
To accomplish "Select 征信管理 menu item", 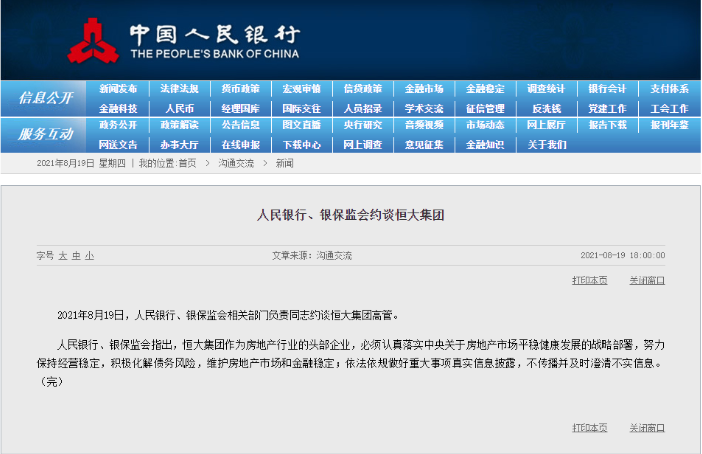I will click(x=485, y=108).
